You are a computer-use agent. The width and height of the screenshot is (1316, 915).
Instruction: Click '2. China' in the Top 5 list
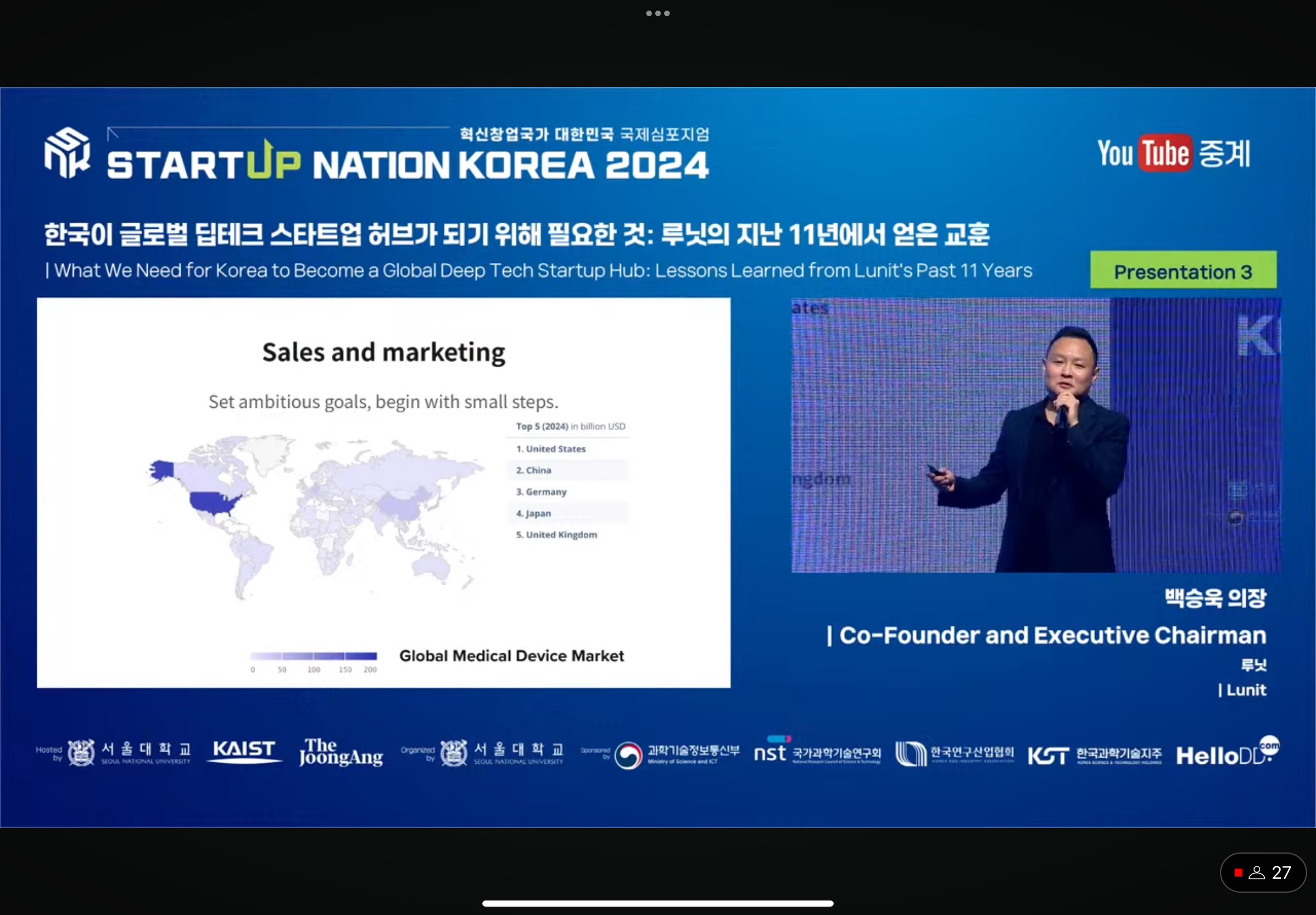tap(534, 470)
